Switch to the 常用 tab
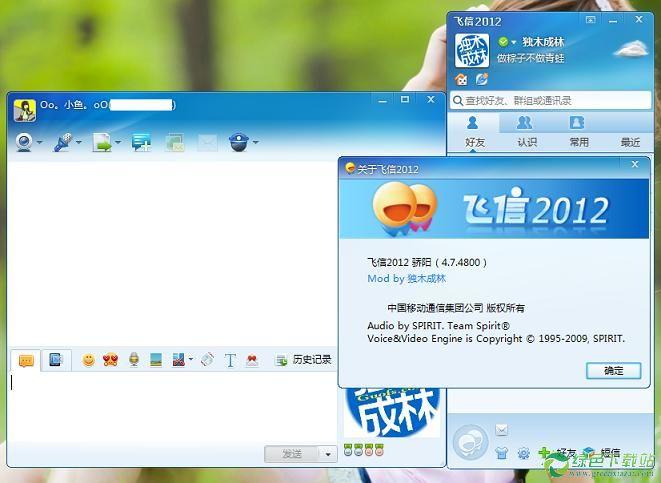This screenshot has width=661, height=483. 578,132
